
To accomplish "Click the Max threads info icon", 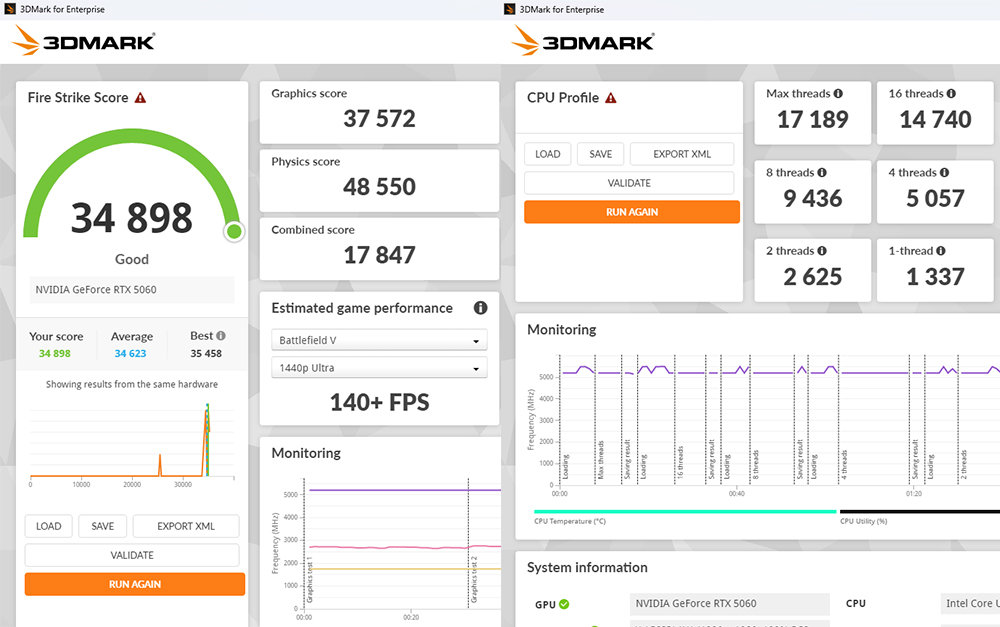I will point(838,94).
